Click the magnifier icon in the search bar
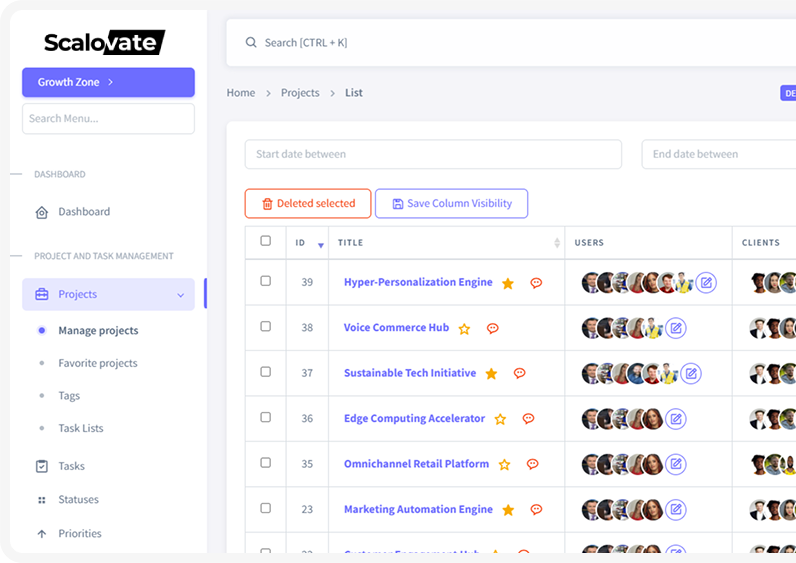This screenshot has height=563, width=796. pos(251,43)
